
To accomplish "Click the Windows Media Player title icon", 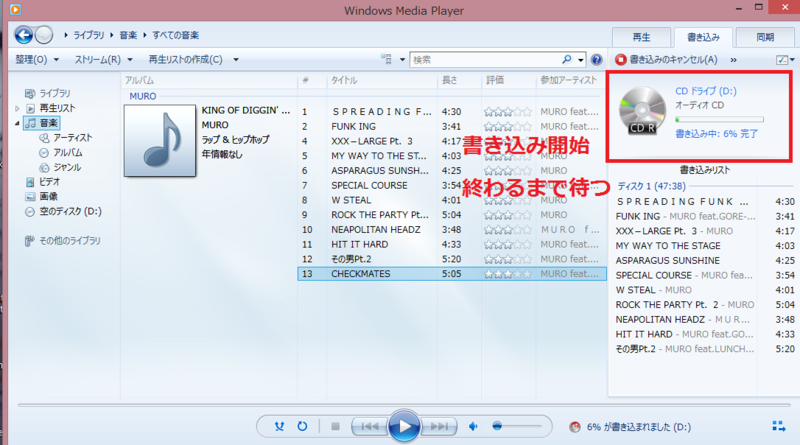I will 15,9.
